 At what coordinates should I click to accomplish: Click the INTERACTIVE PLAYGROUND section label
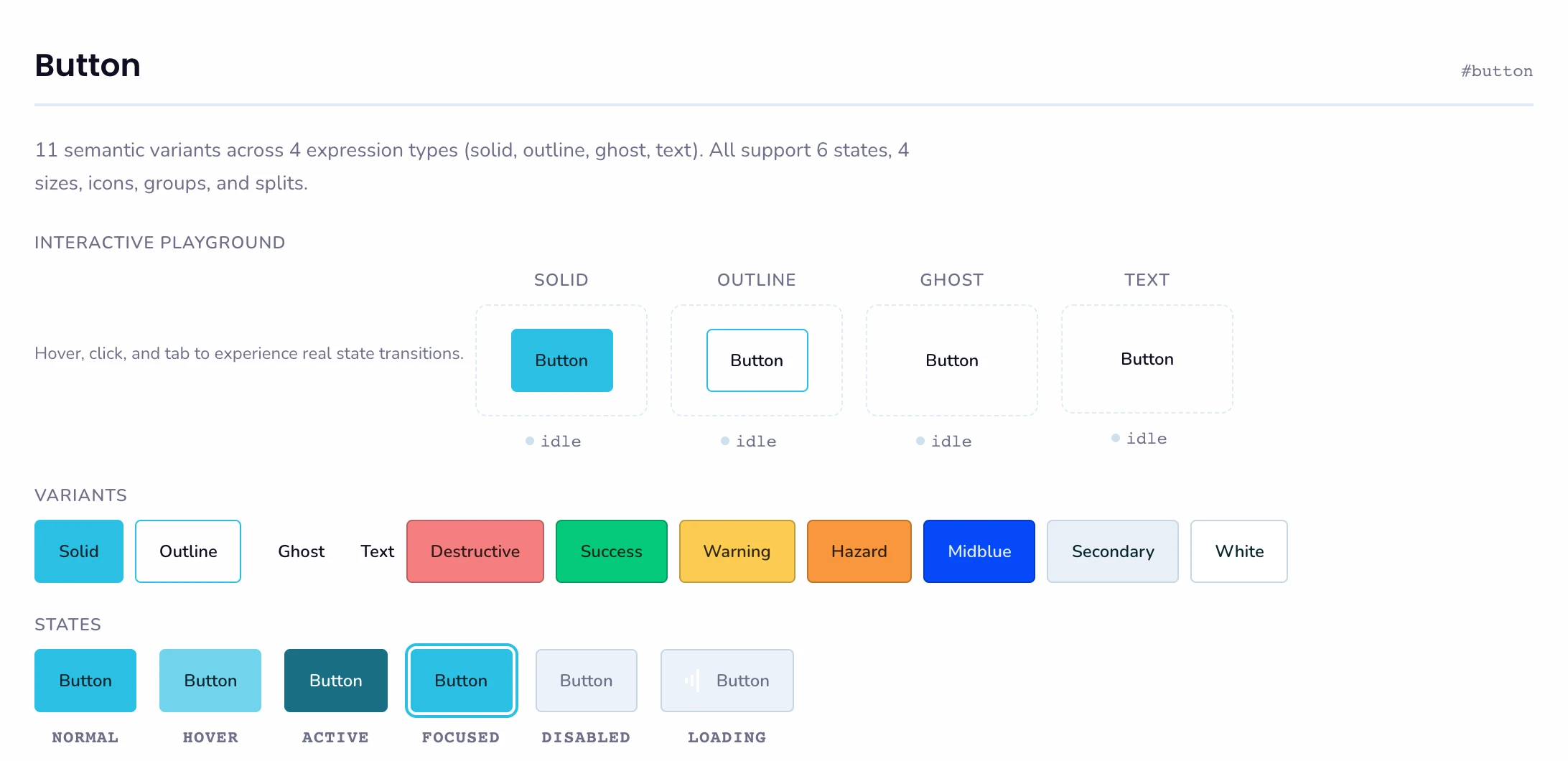(x=160, y=243)
